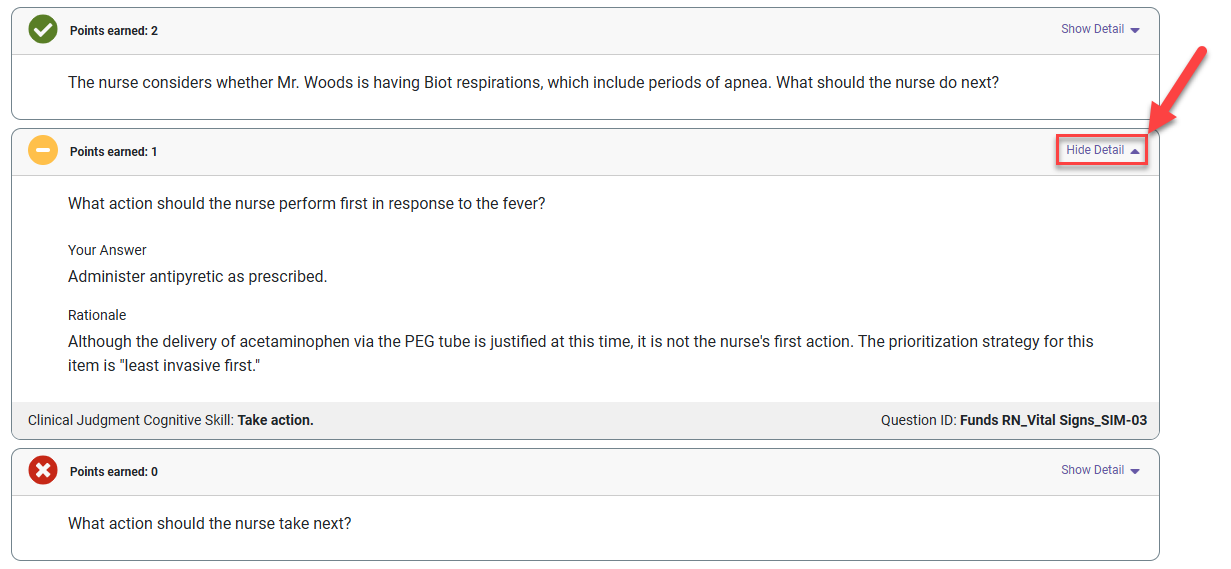The image size is (1231, 569).
Task: Select the 'Points earned: 0' header
Action: coord(114,472)
